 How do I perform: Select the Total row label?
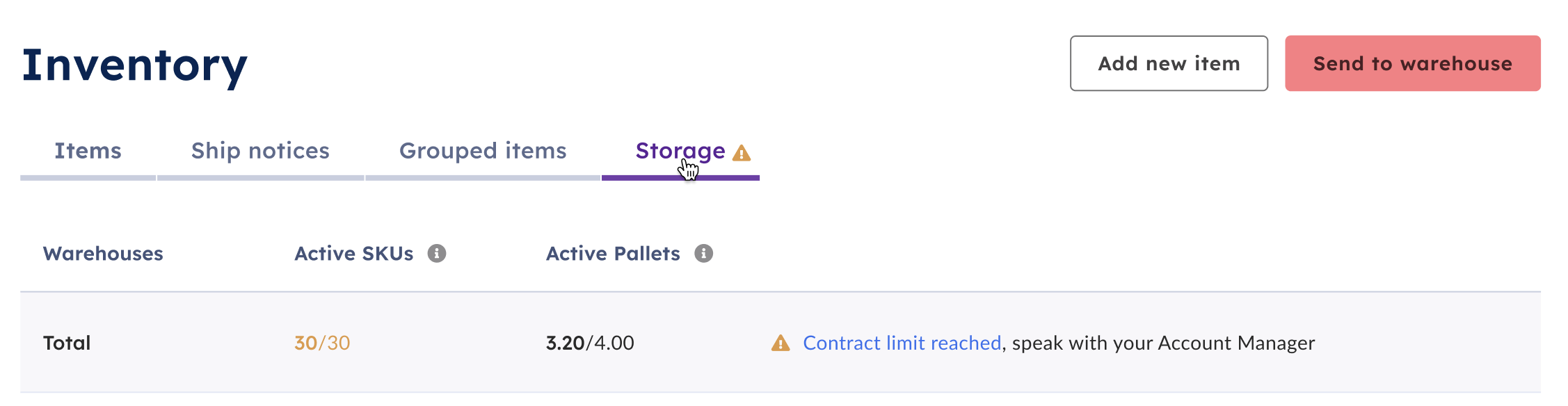(67, 343)
